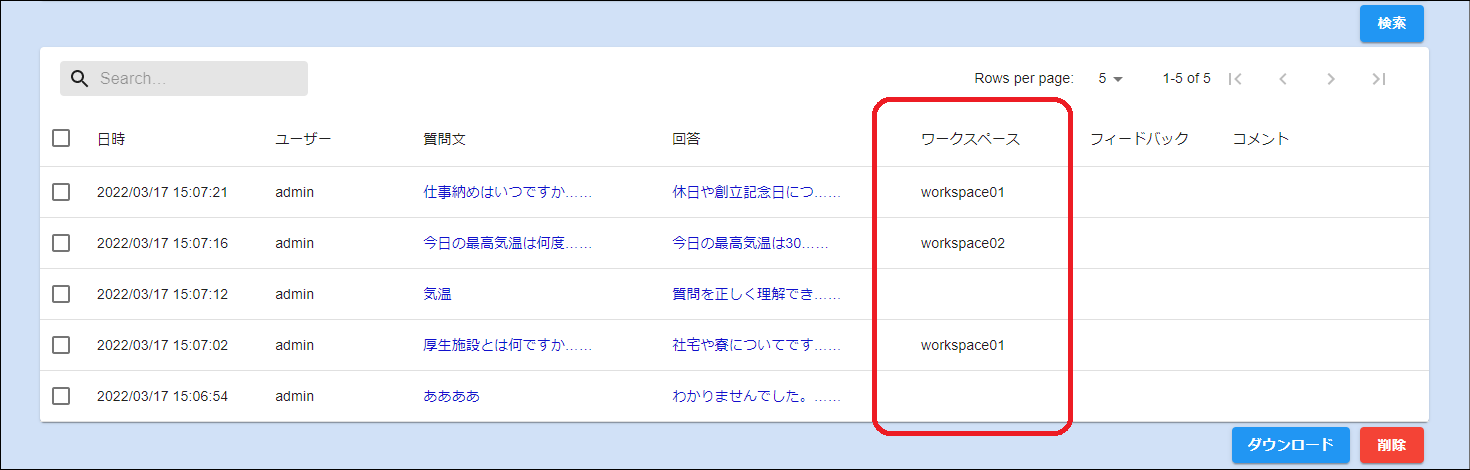1470x470 pixels.
Task: Select the checkbox for 15:07:16 row
Action: tap(61, 243)
